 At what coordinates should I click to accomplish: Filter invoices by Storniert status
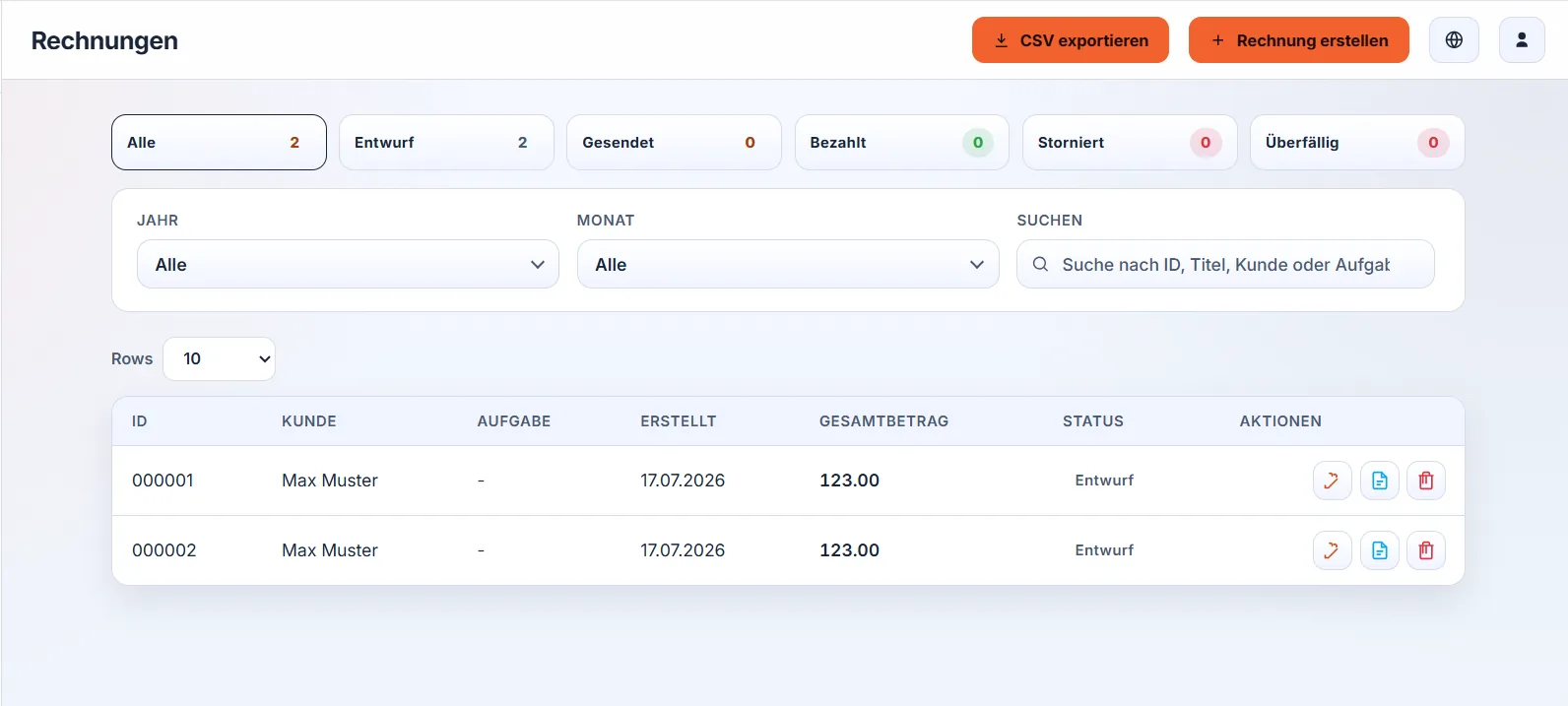point(1130,143)
